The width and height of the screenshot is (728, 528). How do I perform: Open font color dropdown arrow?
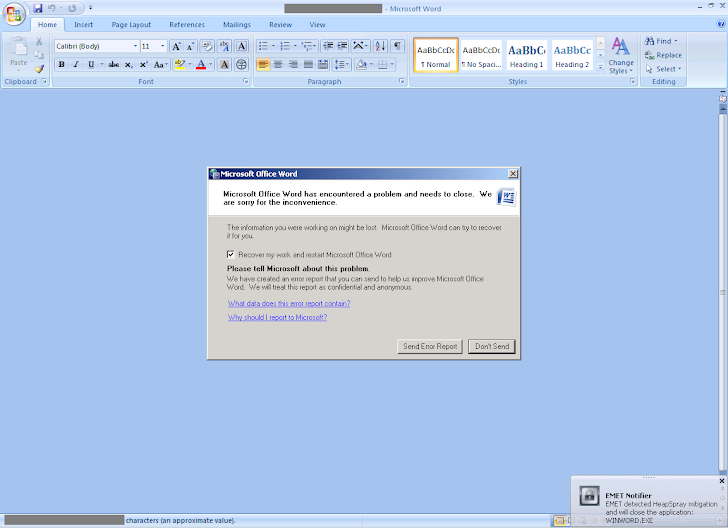[211, 65]
